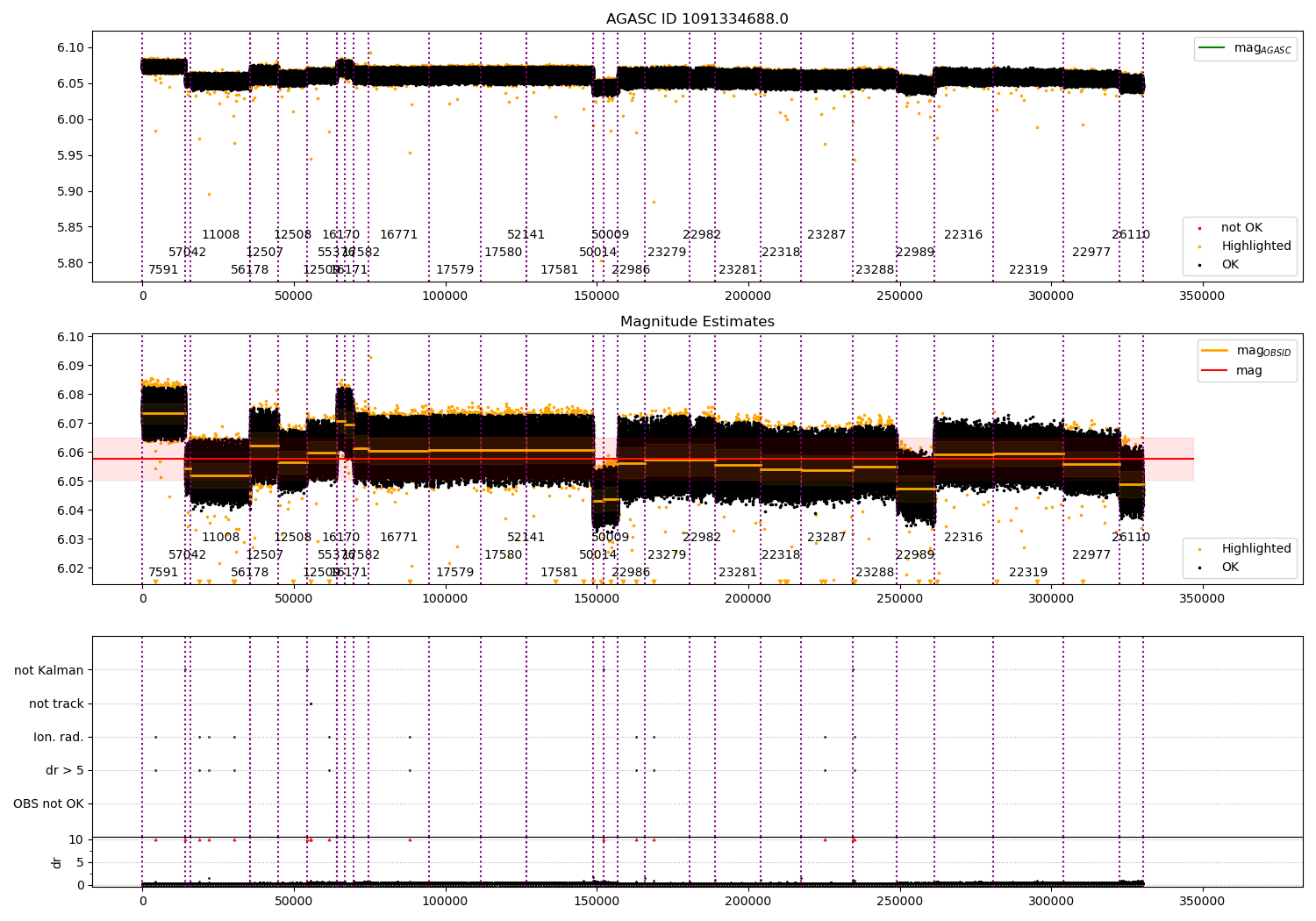Click the red mag legend line
Viewport: 1316px width, 921px height.
click(1214, 370)
